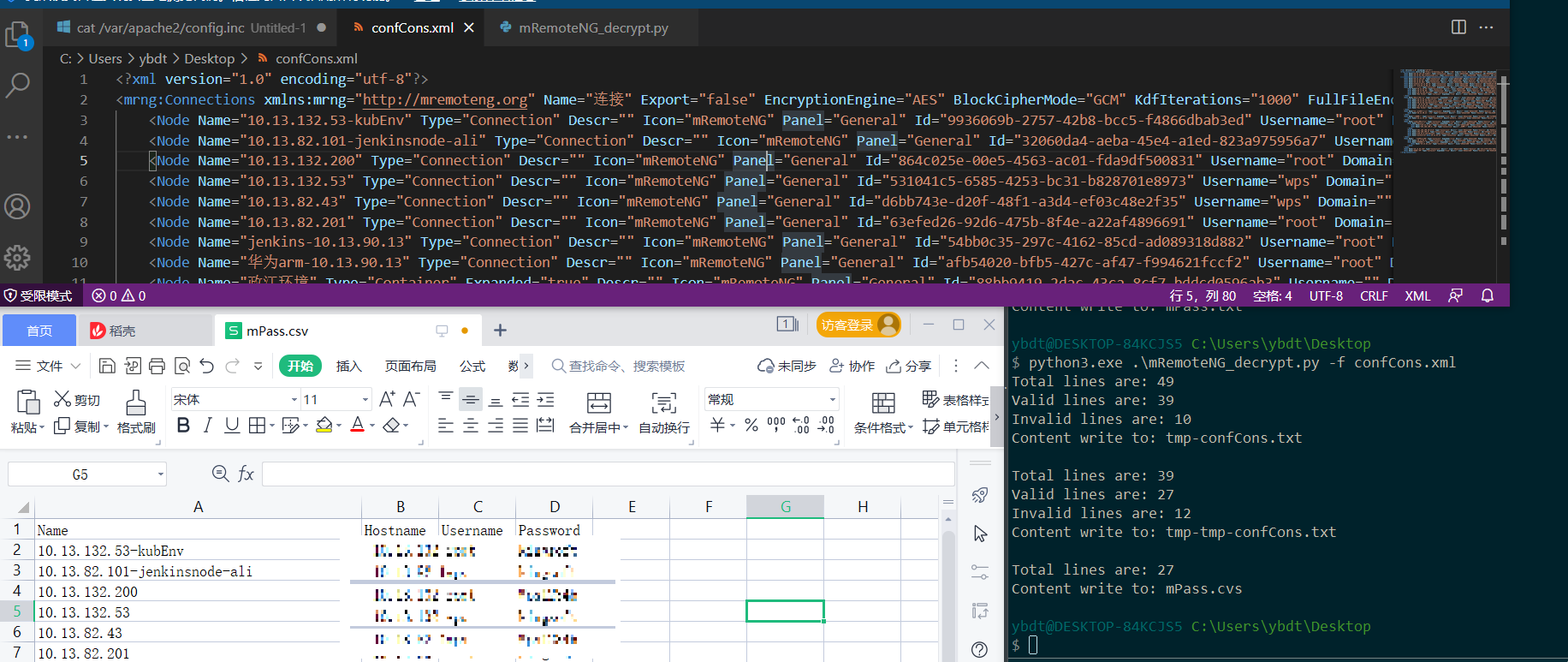Screen dimensions: 1568x662
Task: Increase font size with A+ icon
Action: (x=387, y=399)
